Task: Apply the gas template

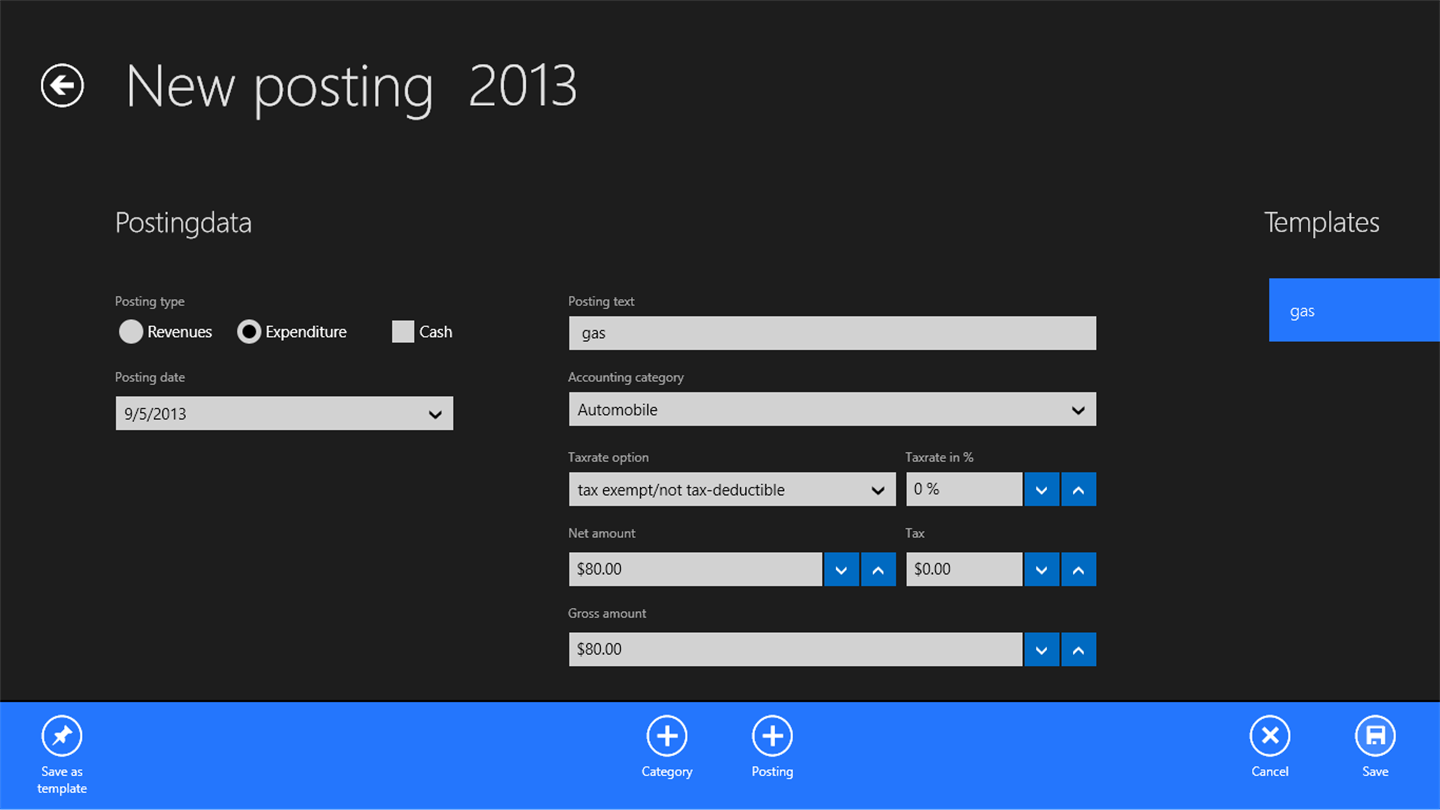Action: point(1354,311)
